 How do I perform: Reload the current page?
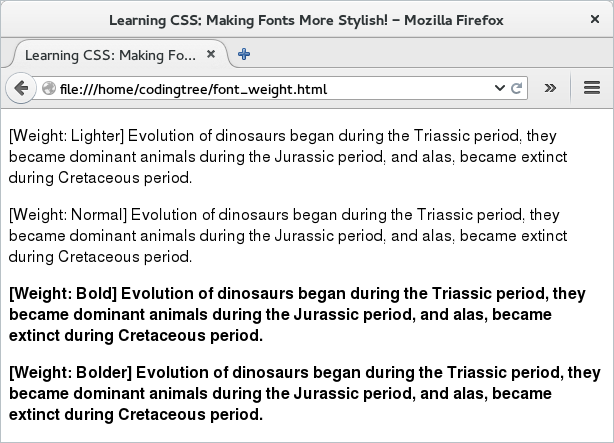[517, 88]
